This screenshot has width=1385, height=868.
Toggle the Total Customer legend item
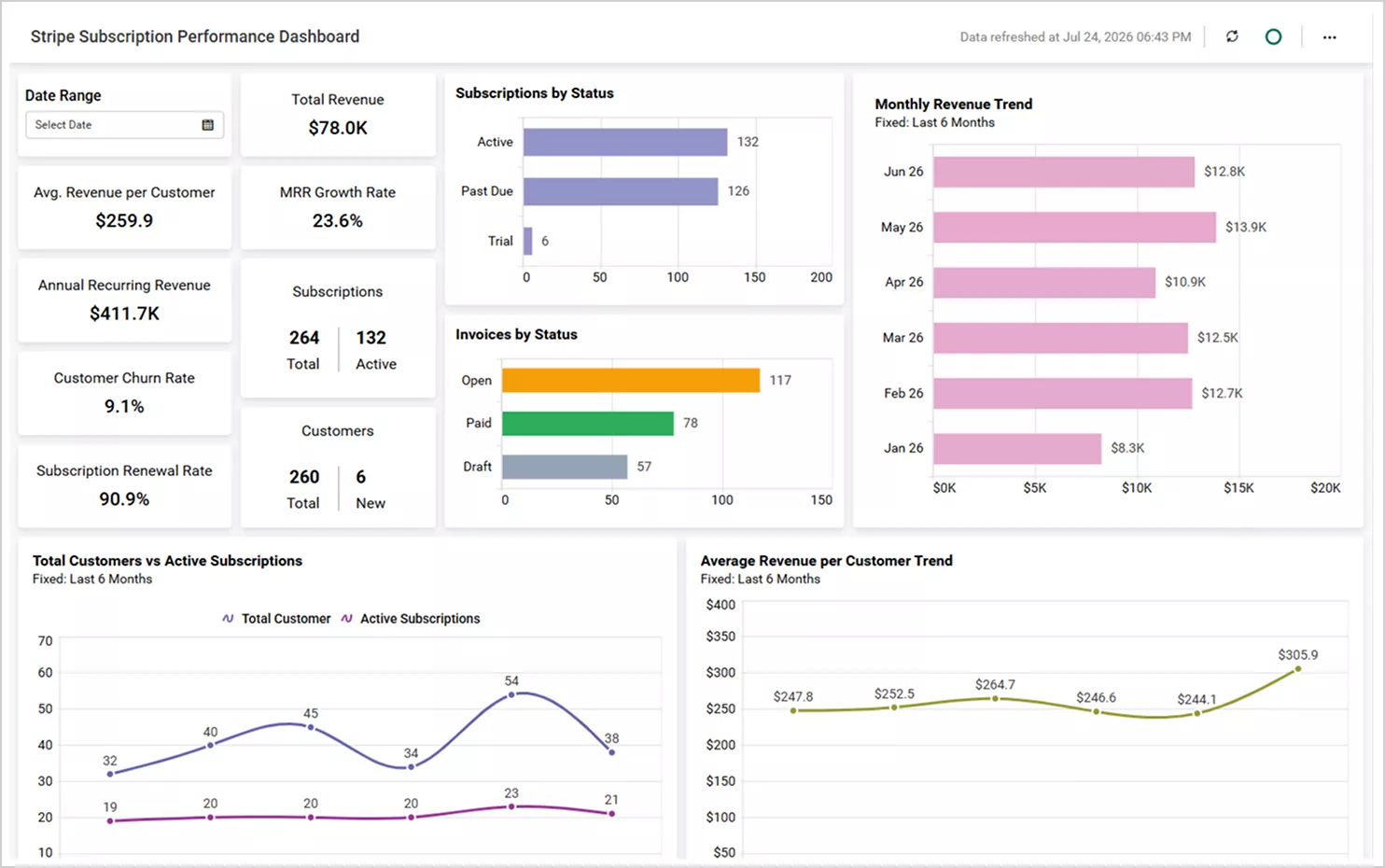(276, 619)
